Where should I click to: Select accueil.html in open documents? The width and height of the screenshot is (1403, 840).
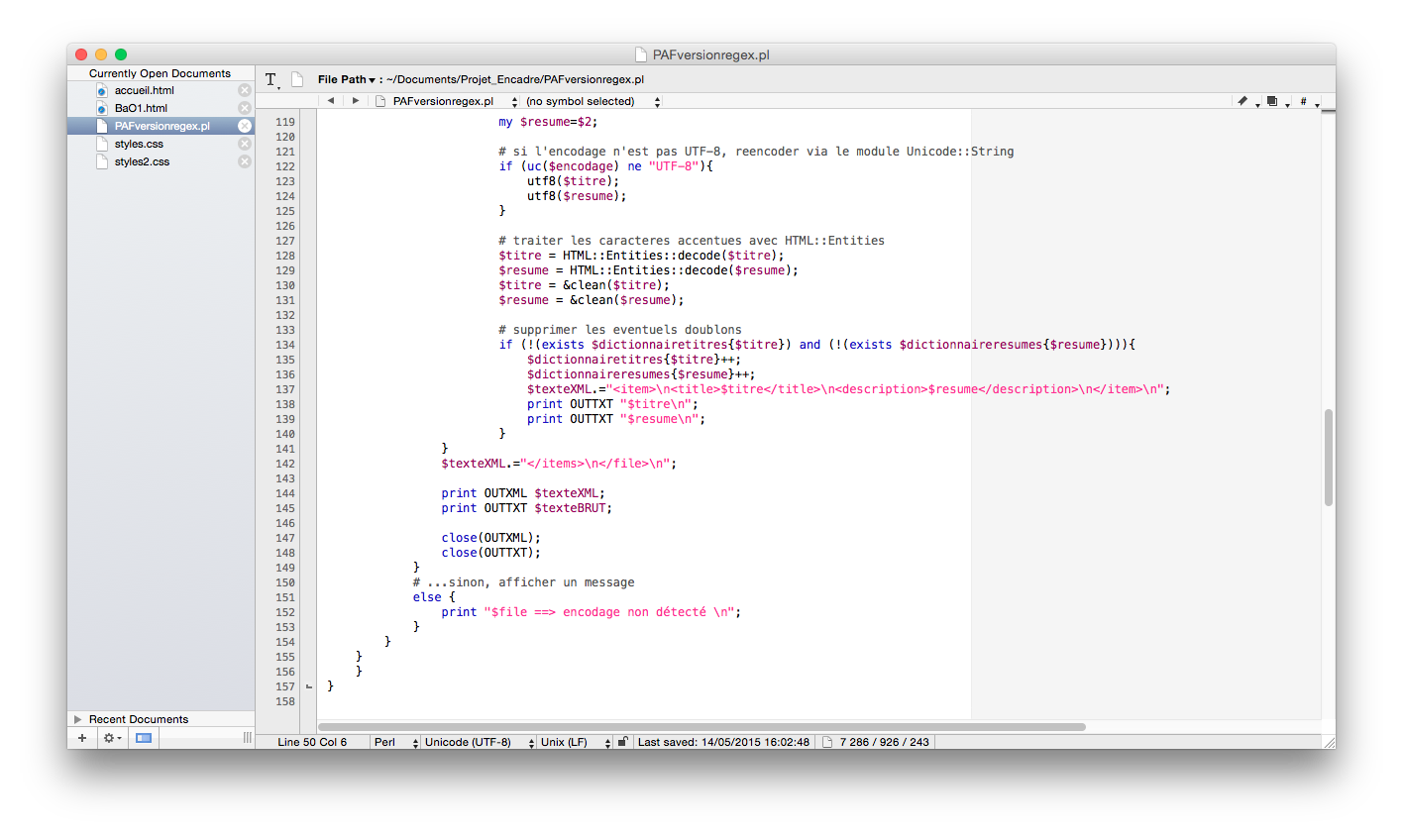[x=144, y=90]
